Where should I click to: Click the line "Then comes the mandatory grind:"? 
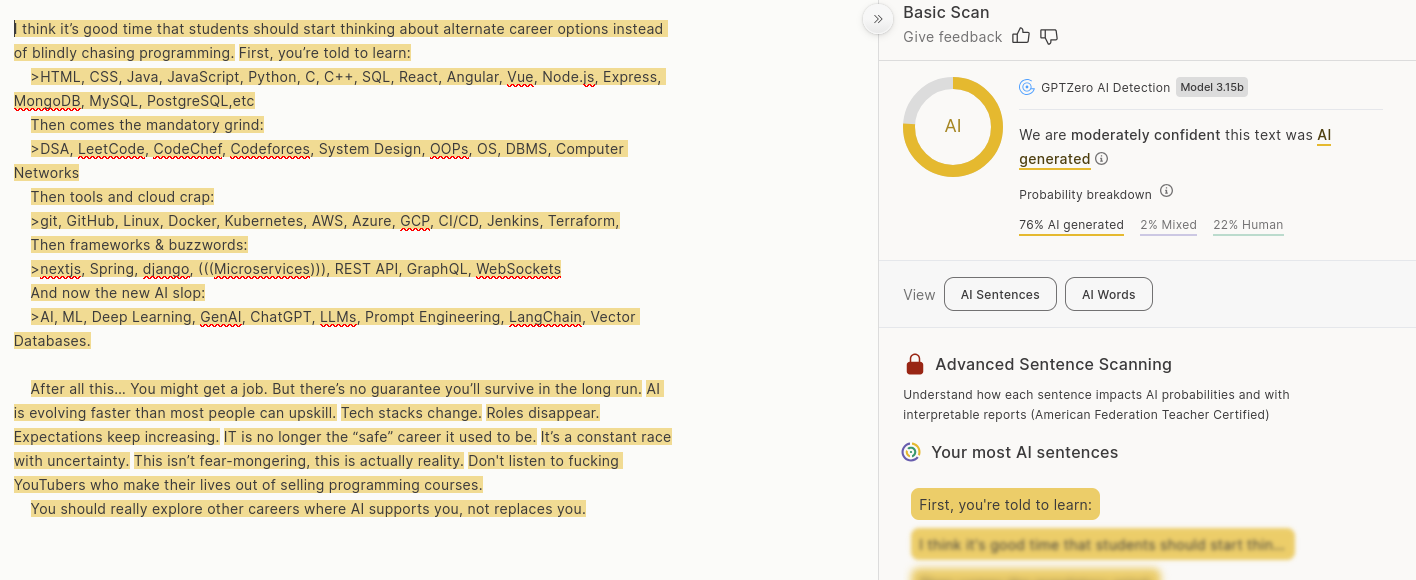click(x=147, y=125)
